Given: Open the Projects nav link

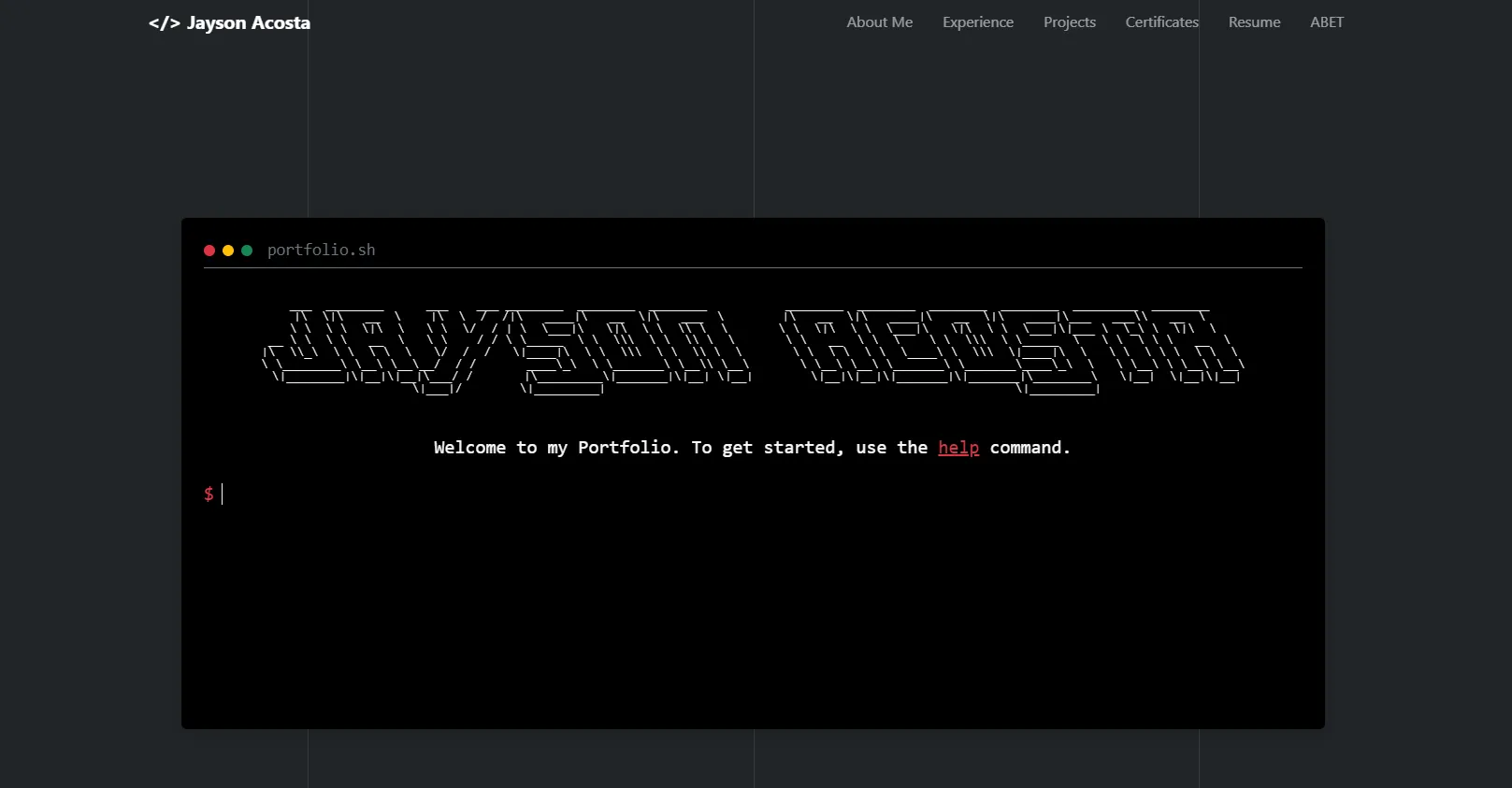Looking at the screenshot, I should (1069, 22).
